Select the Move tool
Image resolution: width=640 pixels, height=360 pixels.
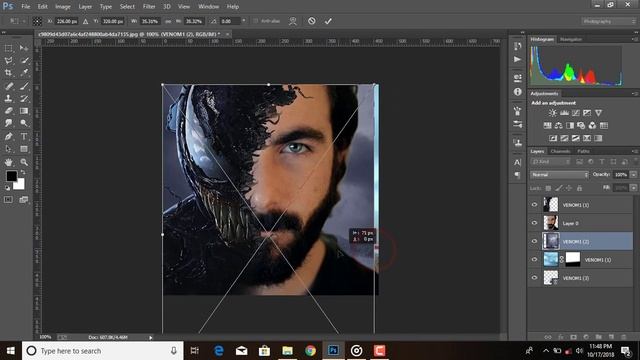pos(24,48)
